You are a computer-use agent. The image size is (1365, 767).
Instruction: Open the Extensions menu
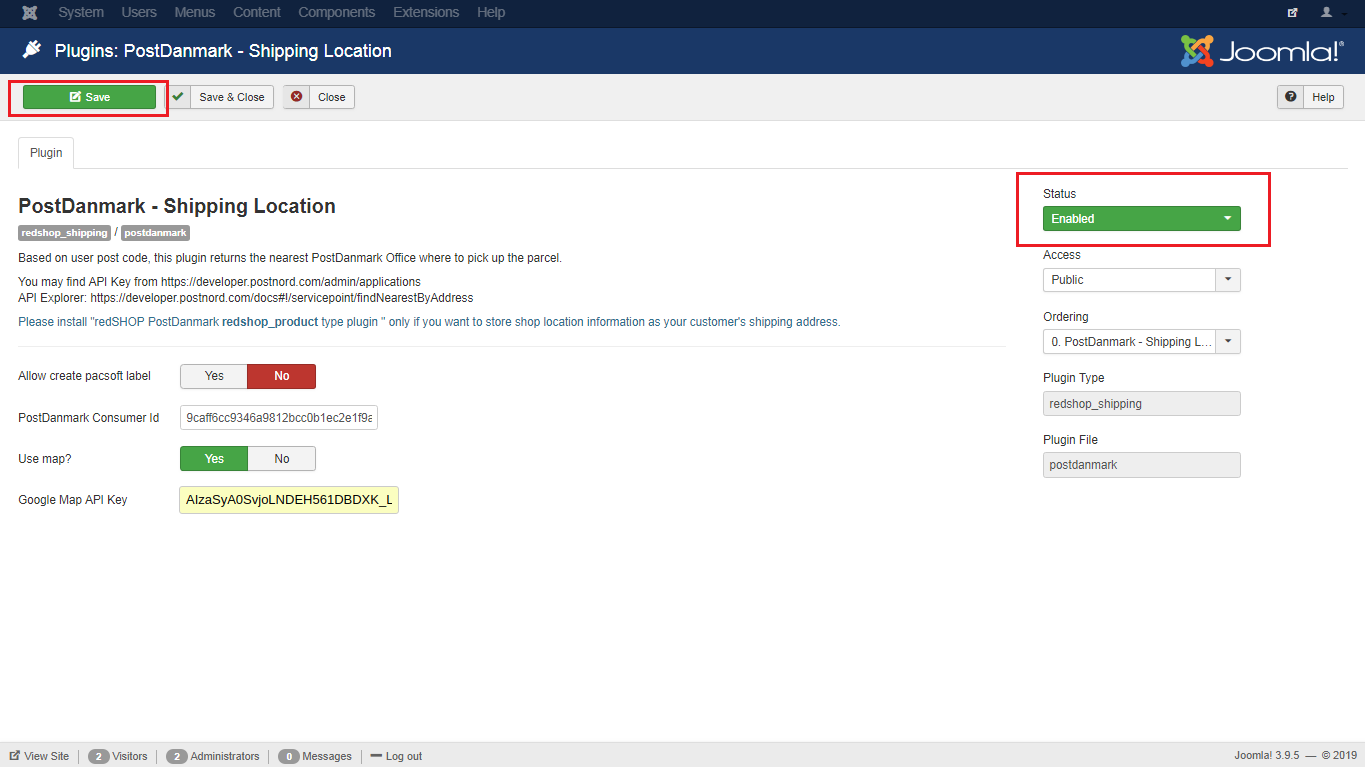pyautogui.click(x=426, y=13)
